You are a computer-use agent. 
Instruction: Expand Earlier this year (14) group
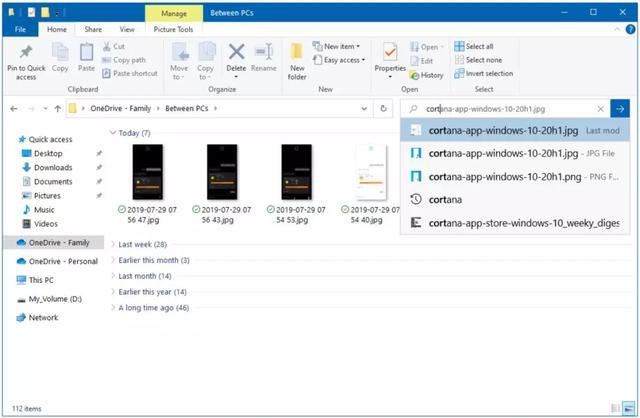(x=113, y=292)
